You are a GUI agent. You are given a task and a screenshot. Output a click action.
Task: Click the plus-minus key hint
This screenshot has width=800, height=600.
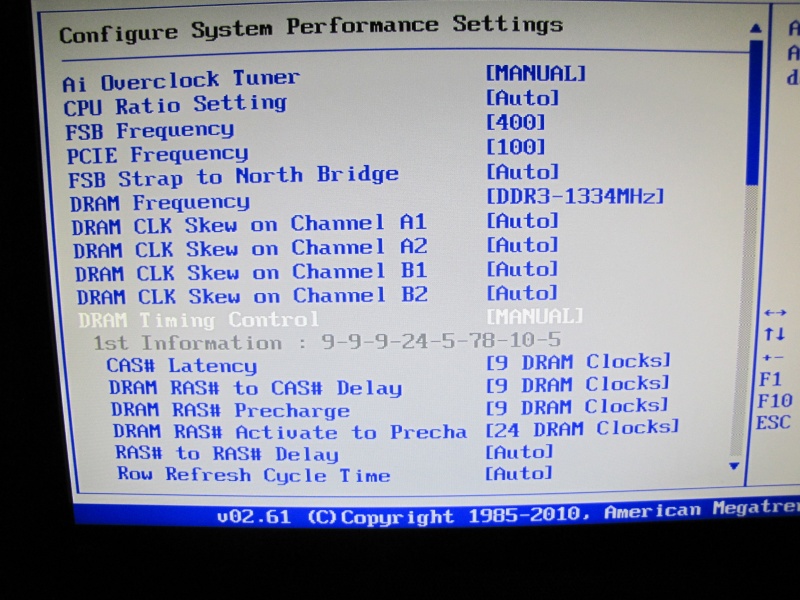pyautogui.click(x=772, y=358)
